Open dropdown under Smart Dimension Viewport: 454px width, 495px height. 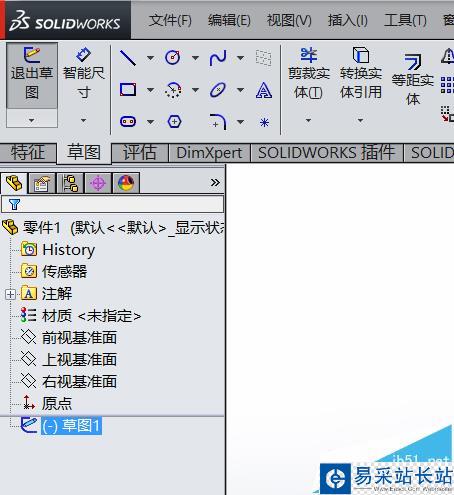point(83,120)
